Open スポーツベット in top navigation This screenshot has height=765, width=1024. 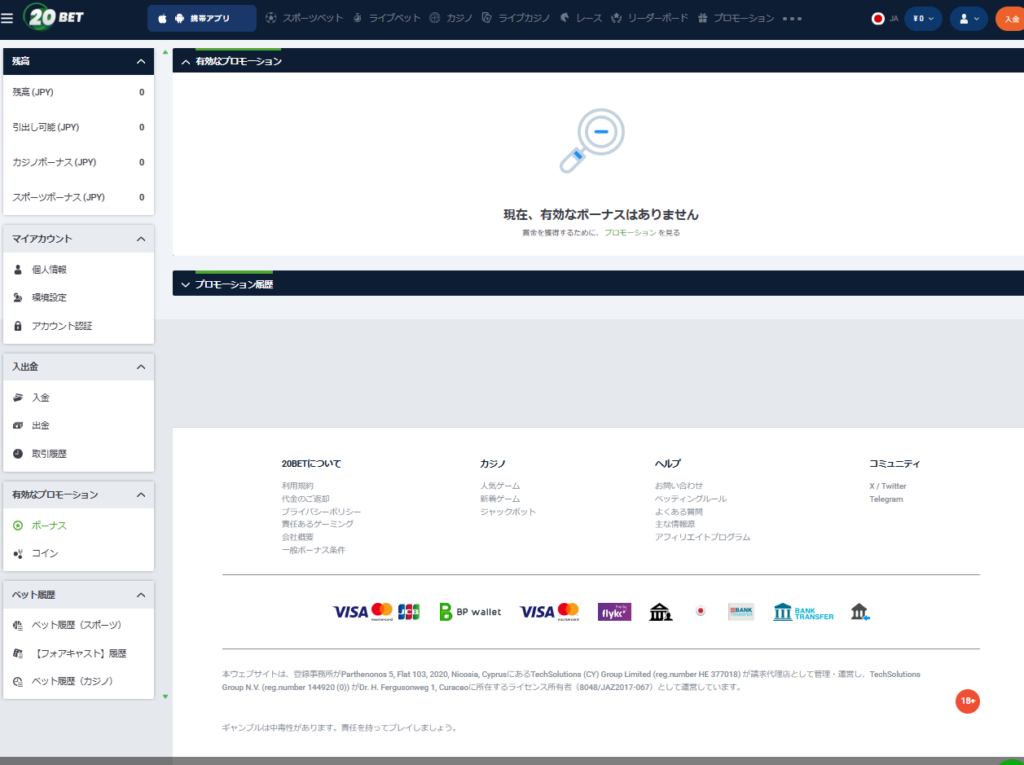[x=304, y=18]
